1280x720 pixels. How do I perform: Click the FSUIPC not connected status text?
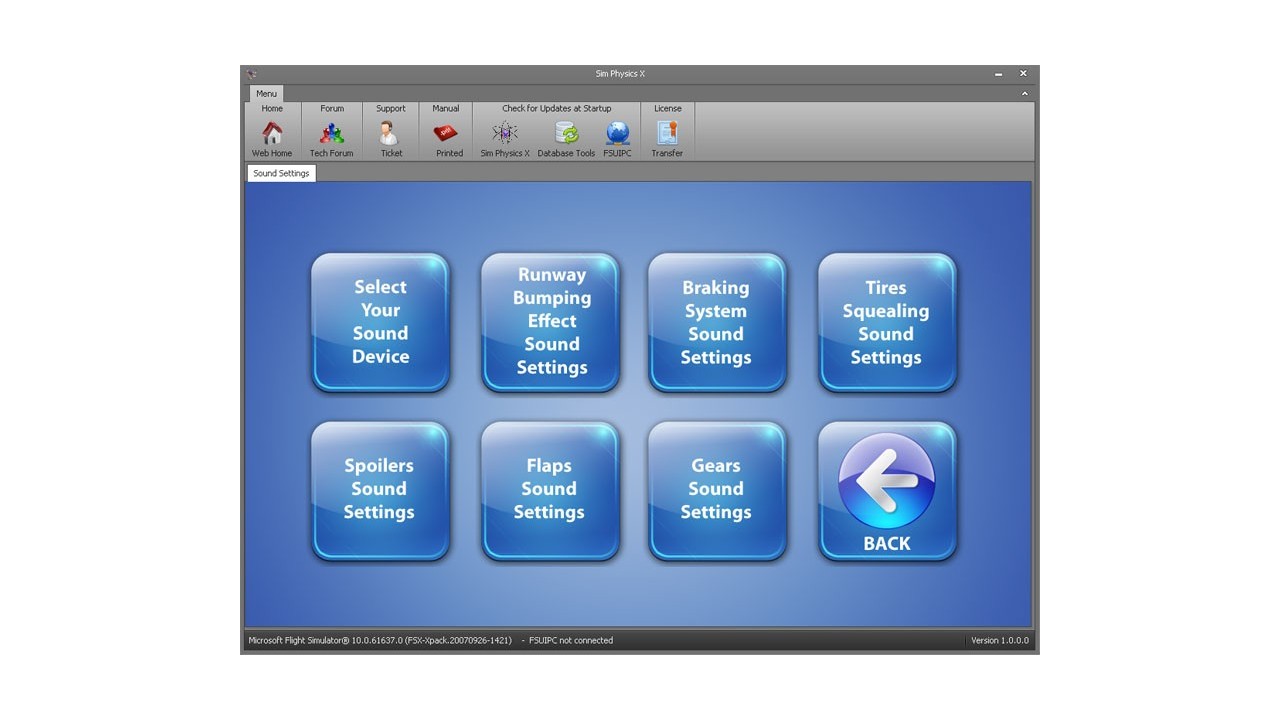tap(571, 640)
